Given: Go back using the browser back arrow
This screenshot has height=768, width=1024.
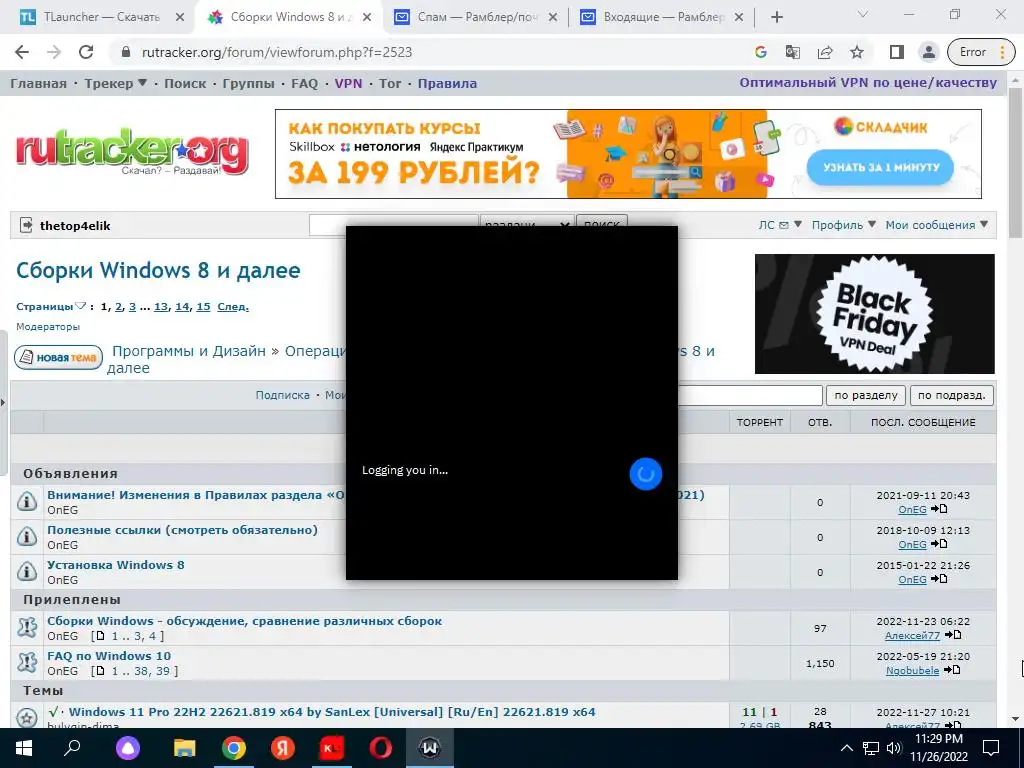Looking at the screenshot, I should 22,52.
